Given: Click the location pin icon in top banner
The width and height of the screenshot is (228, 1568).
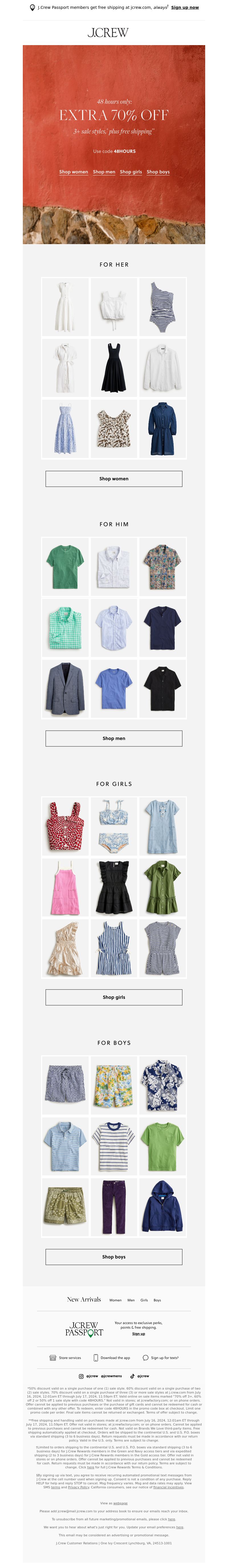Looking at the screenshot, I should click(32, 8).
